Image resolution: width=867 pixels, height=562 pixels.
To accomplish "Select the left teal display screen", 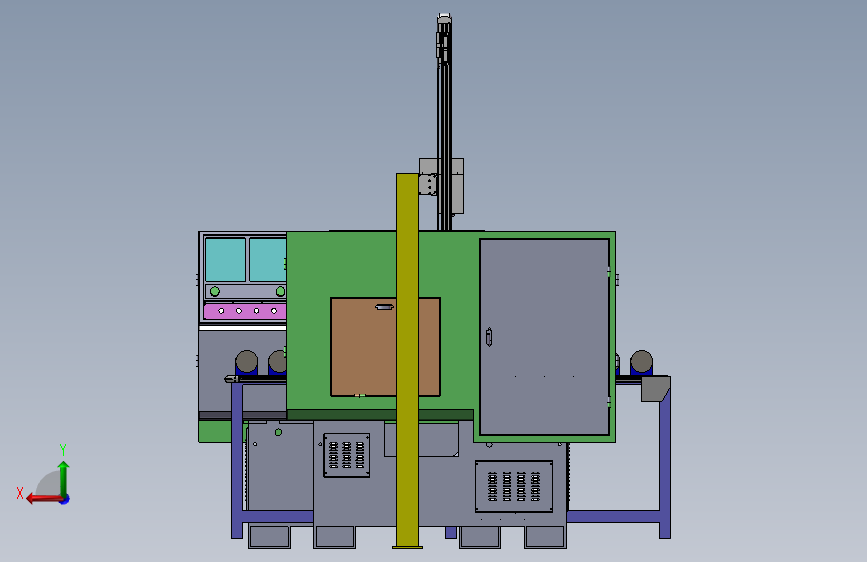I will (226, 260).
